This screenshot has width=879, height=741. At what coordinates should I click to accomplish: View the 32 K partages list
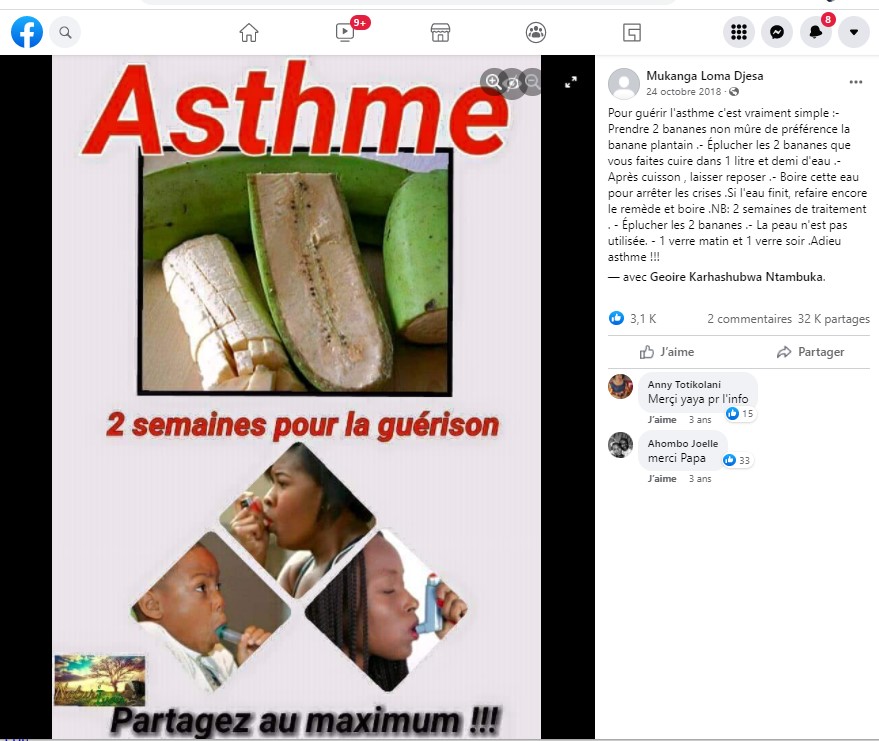tap(834, 319)
